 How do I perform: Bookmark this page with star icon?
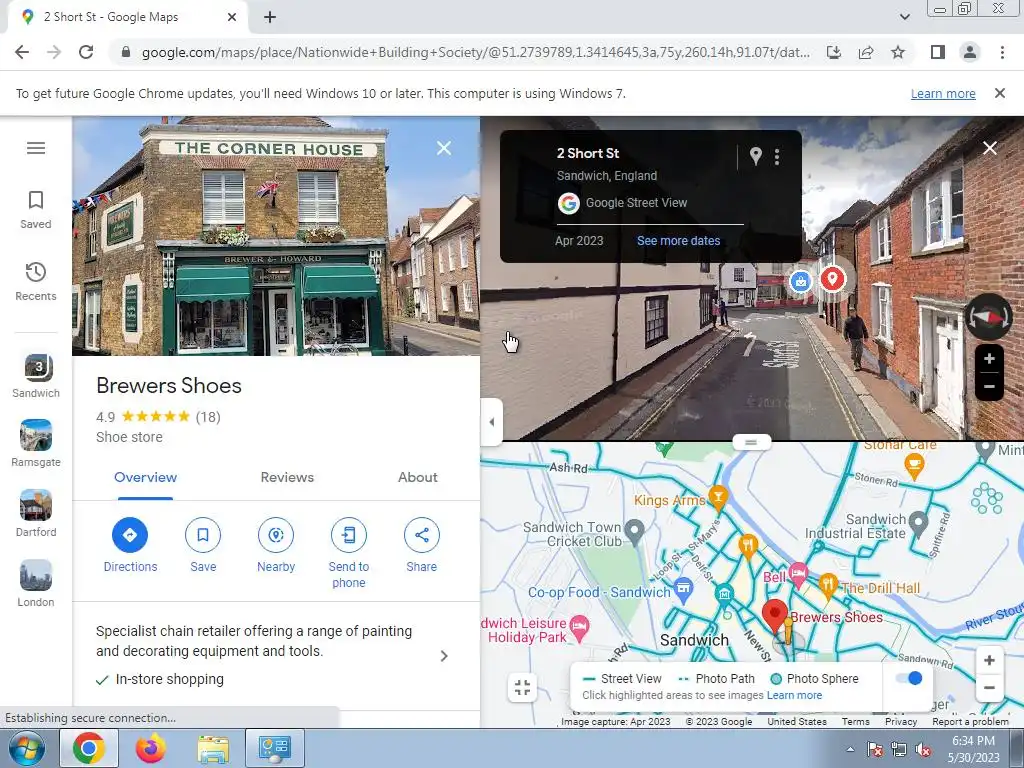(x=898, y=52)
